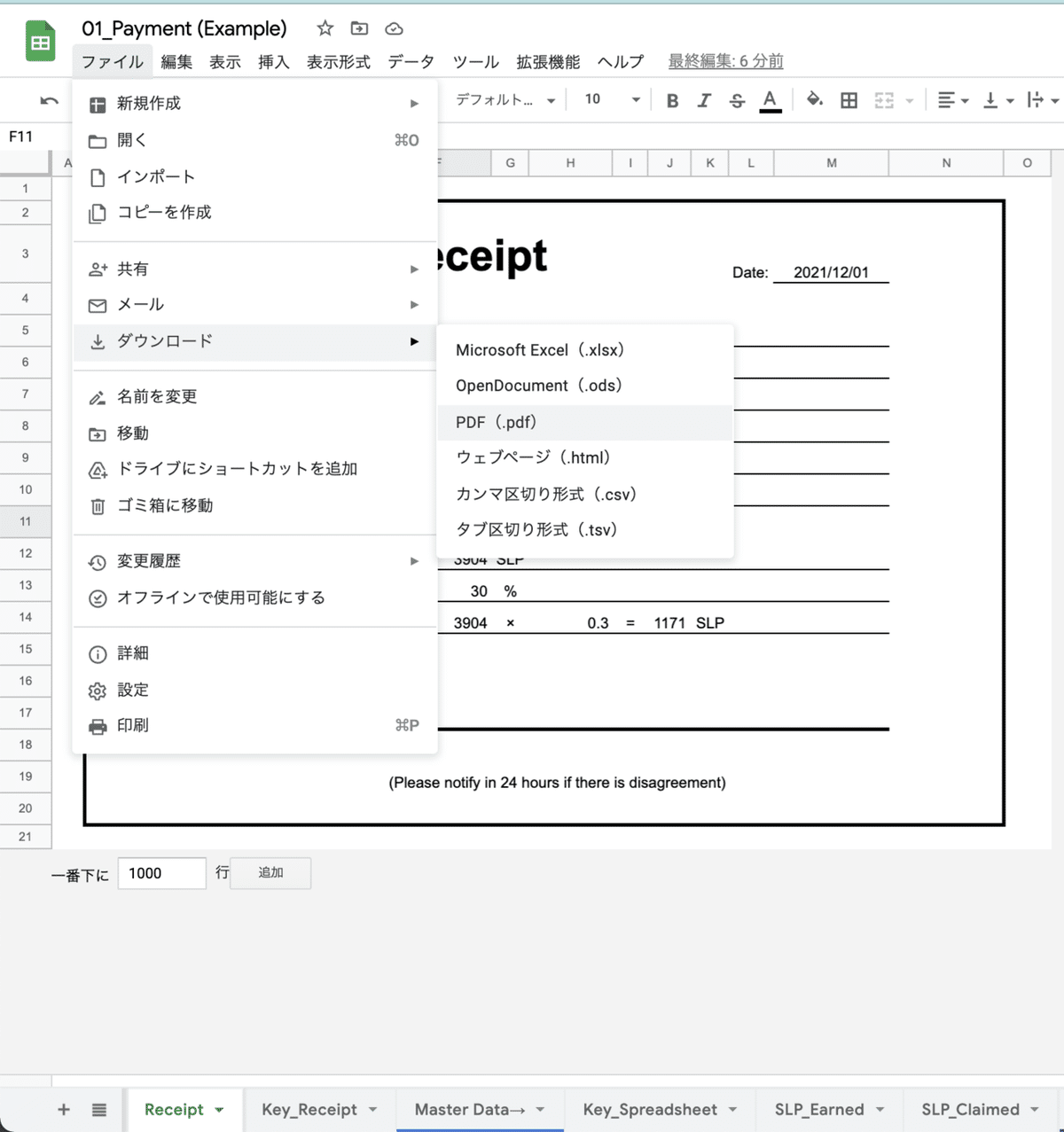The height and width of the screenshot is (1132, 1064).
Task: Open SLP_Earned tab dropdown arrow
Action: coord(880,1110)
